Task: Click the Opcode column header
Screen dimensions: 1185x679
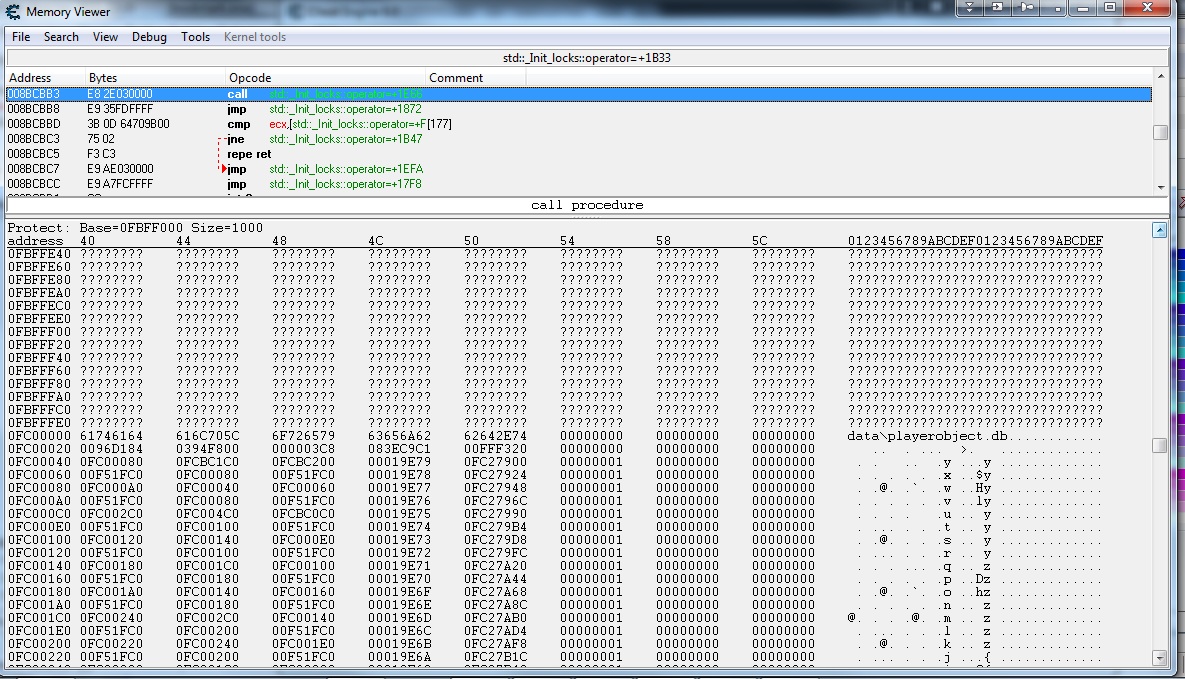Action: coord(250,78)
